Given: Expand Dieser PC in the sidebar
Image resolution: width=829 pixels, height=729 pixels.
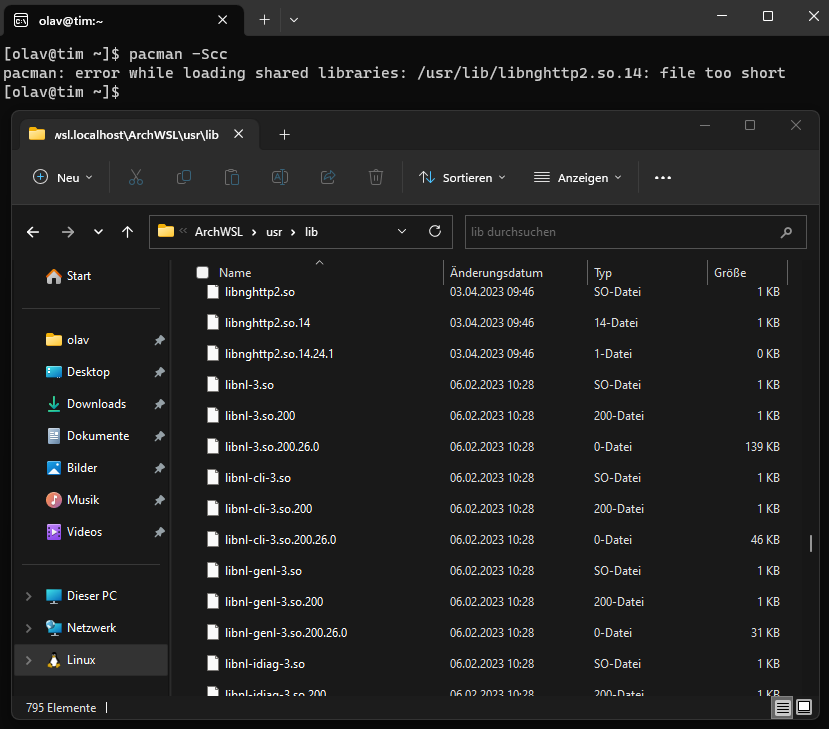Looking at the screenshot, I should pos(28,595).
